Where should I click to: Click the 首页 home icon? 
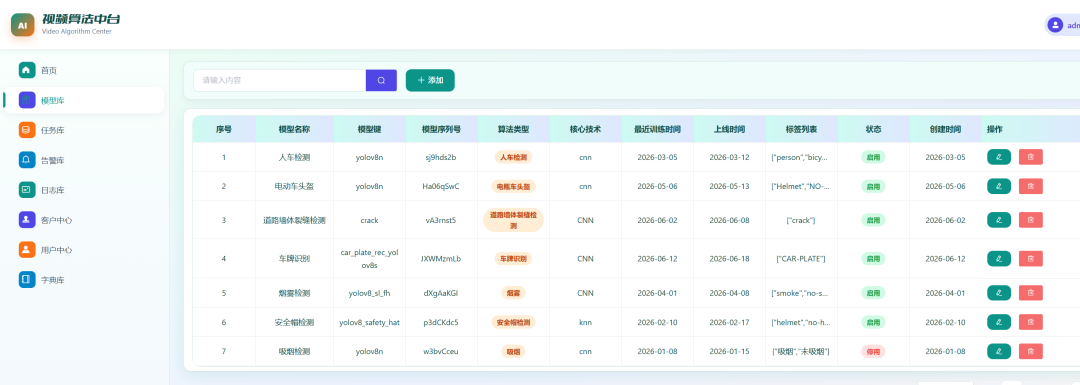point(27,70)
